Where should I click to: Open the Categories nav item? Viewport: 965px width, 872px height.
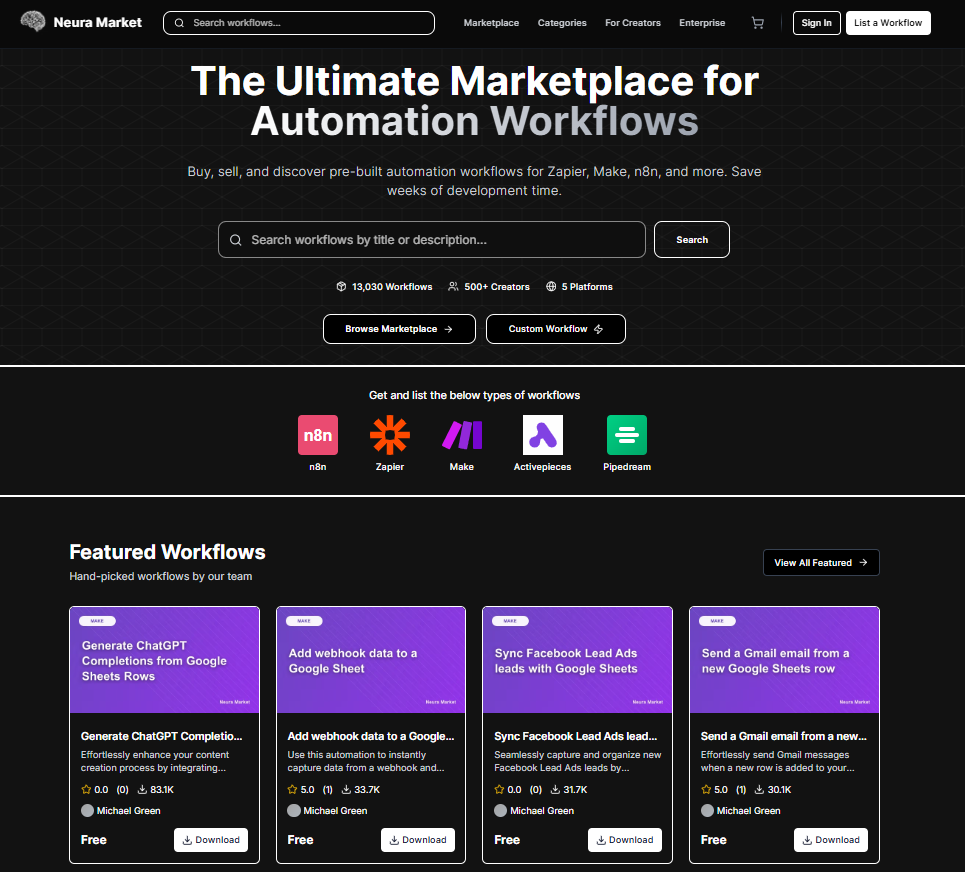click(562, 23)
